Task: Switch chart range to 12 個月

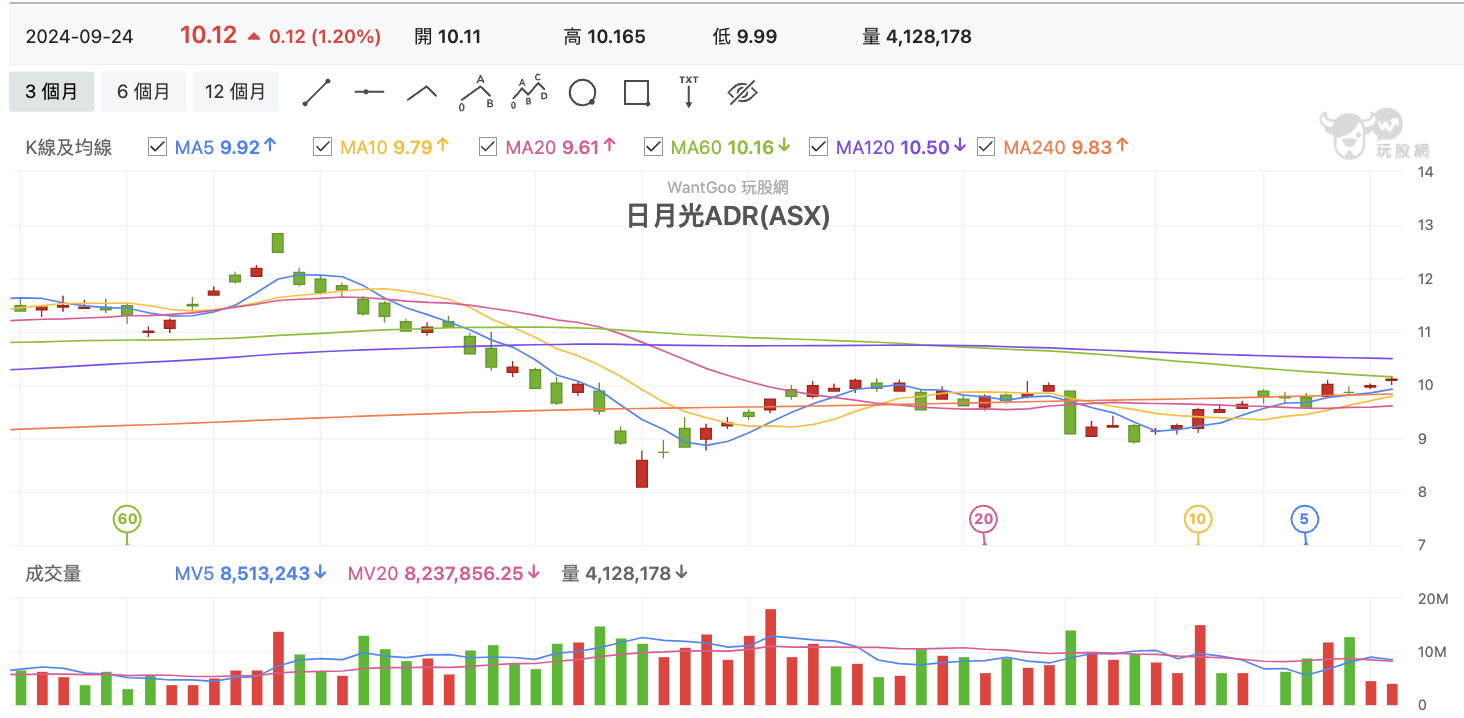Action: click(235, 92)
